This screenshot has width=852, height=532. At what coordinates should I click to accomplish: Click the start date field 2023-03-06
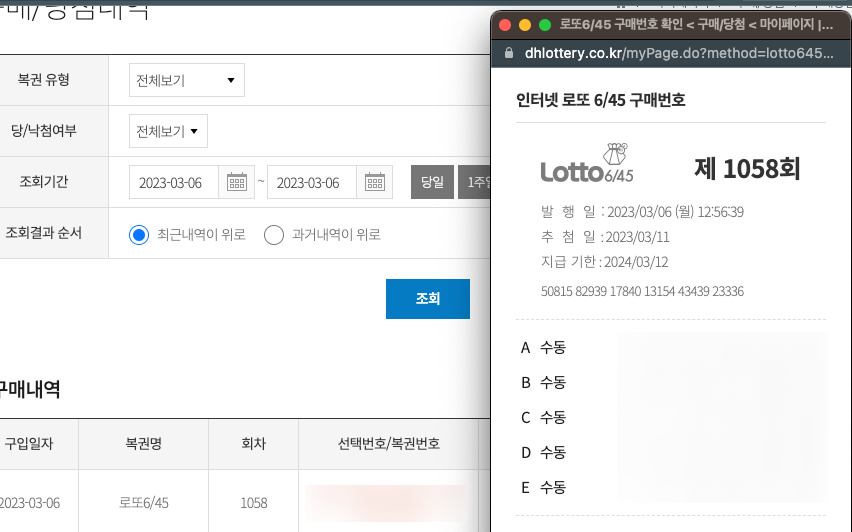click(174, 182)
